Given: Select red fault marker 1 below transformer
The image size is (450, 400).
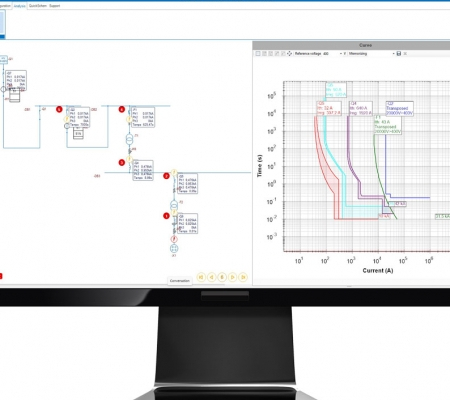Looking at the screenshot, I should point(166,216).
